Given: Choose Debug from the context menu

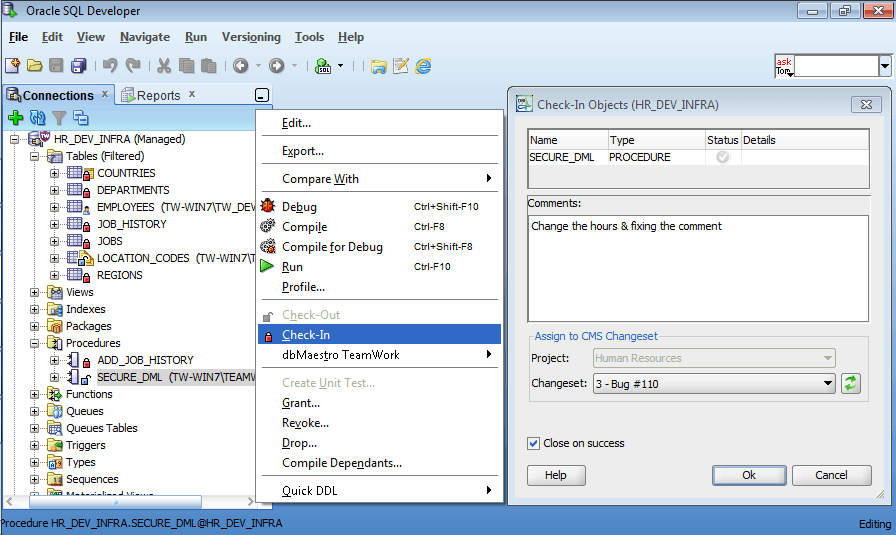Looking at the screenshot, I should pos(379,207).
